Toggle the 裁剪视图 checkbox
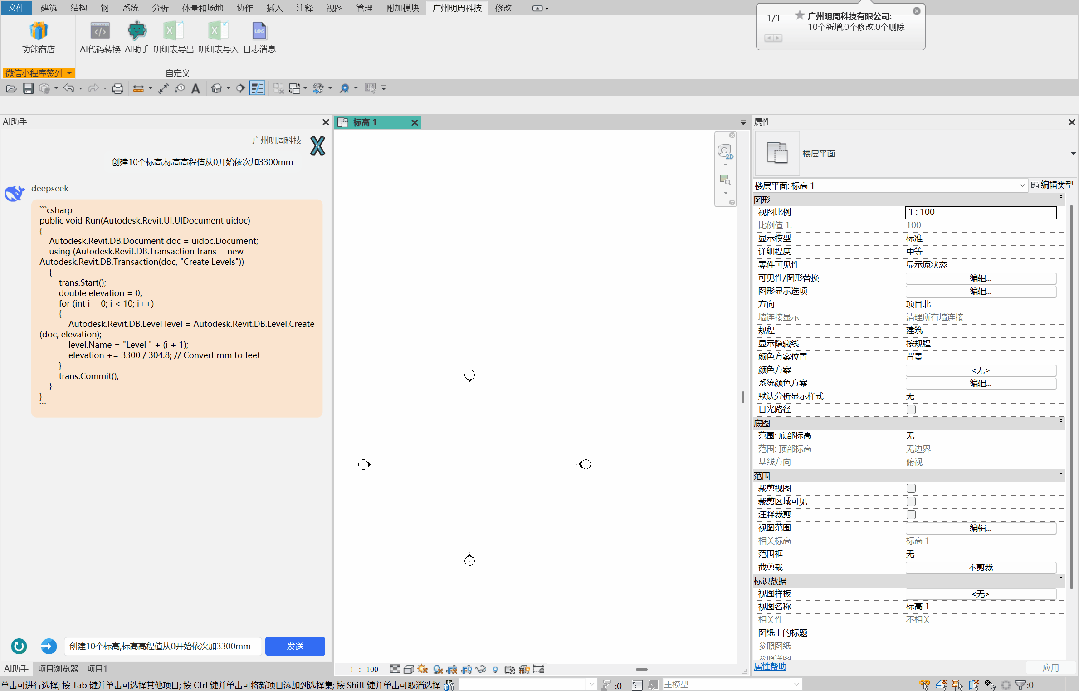The width and height of the screenshot is (1079, 691). (911, 488)
